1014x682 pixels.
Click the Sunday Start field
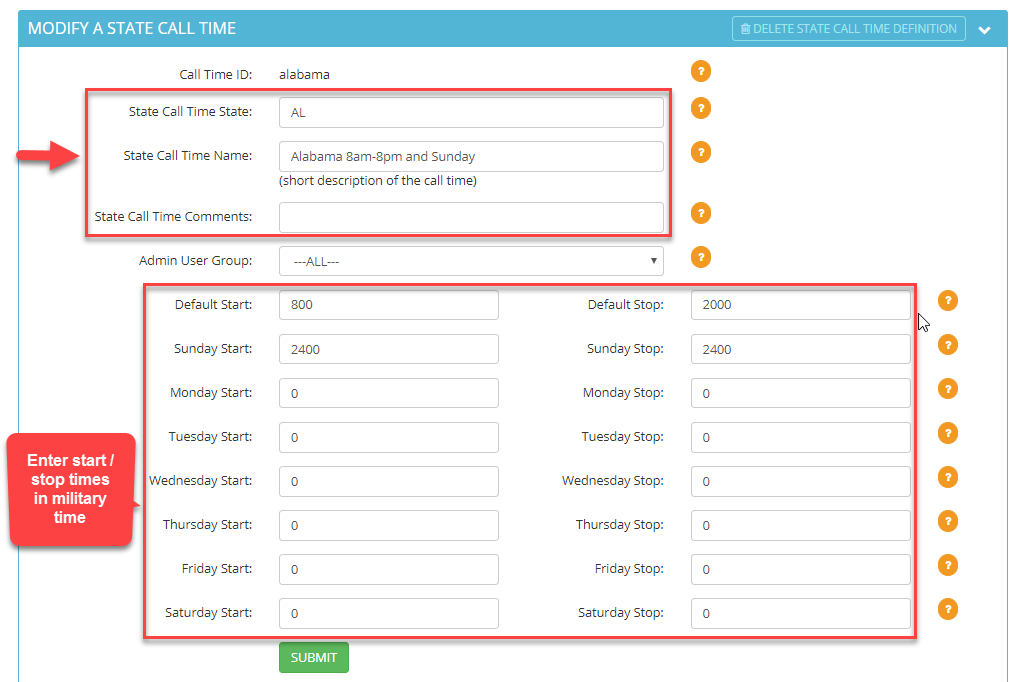(389, 349)
